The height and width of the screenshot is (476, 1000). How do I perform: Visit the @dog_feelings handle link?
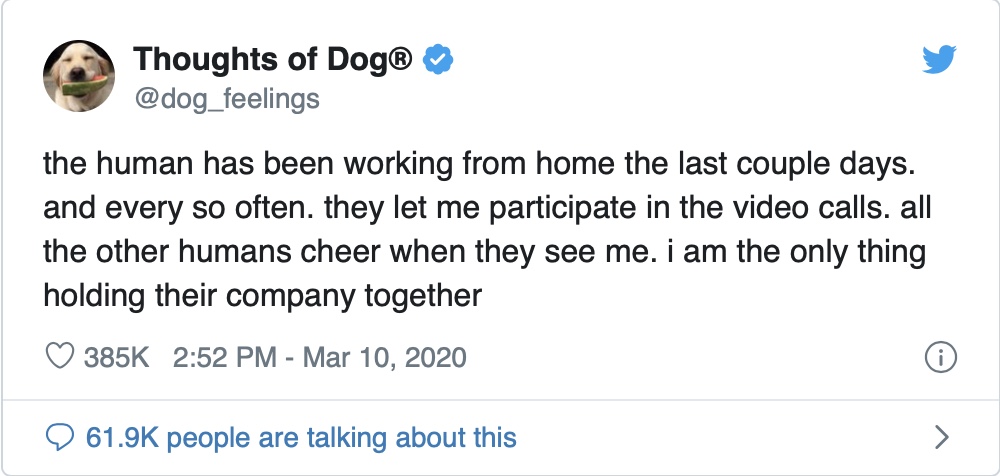tap(226, 97)
